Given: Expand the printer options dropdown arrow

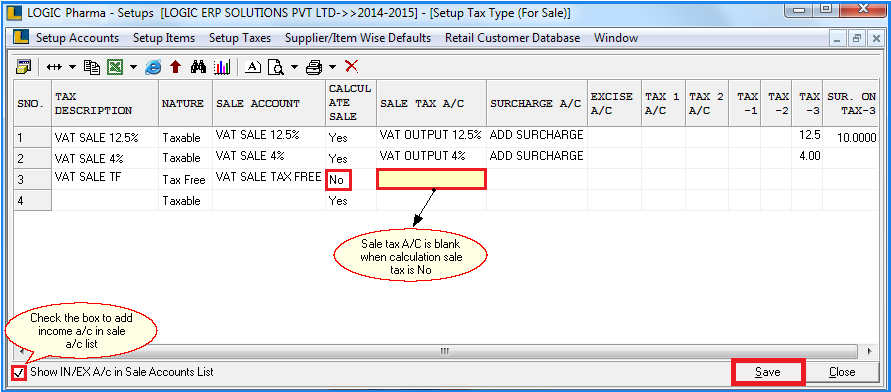Looking at the screenshot, I should [332, 67].
